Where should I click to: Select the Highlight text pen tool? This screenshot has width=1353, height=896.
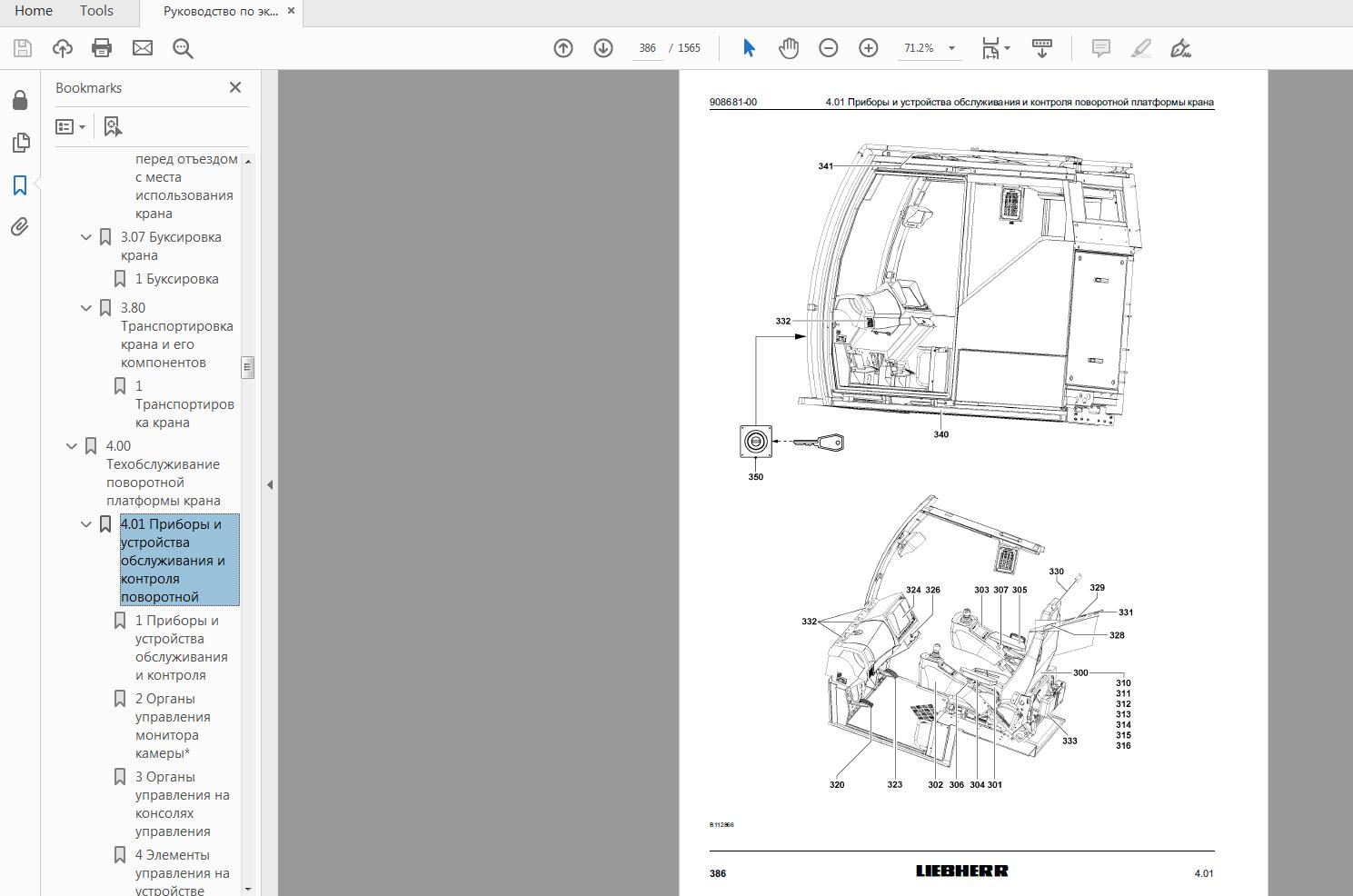pos(1141,48)
